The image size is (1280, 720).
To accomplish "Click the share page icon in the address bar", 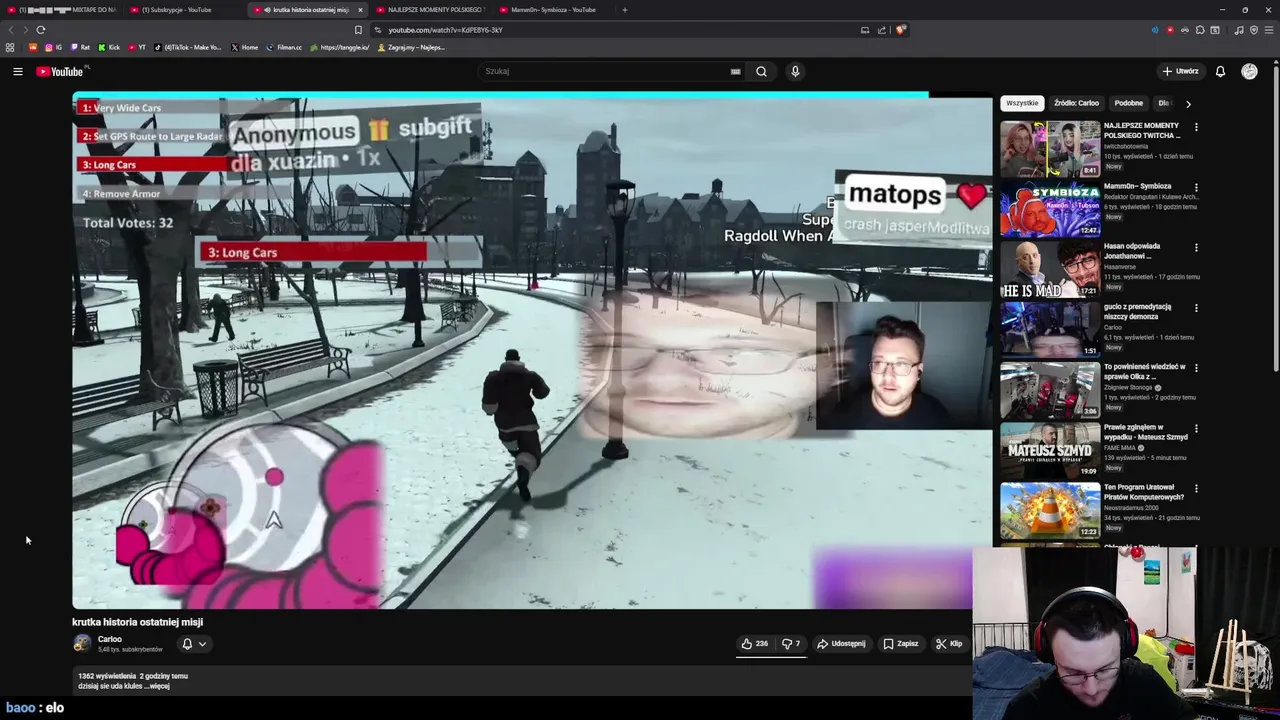I will (882, 30).
